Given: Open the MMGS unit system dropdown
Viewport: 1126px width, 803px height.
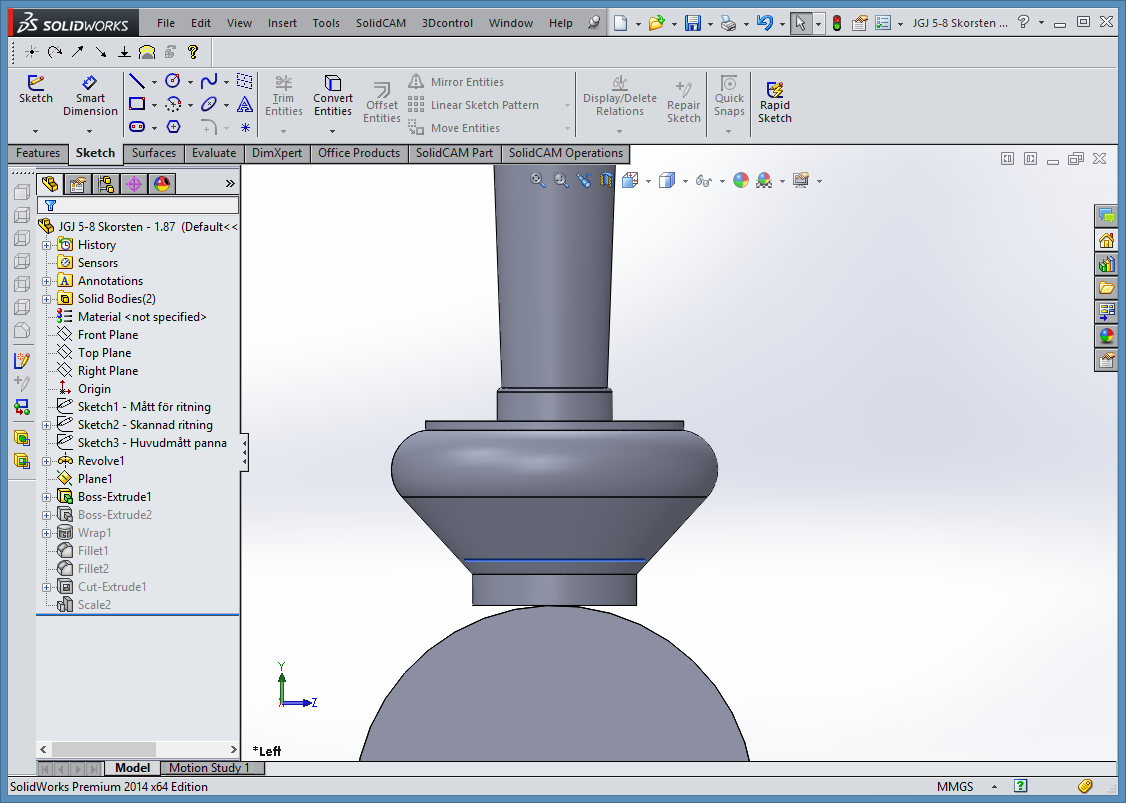Looking at the screenshot, I should pyautogui.click(x=994, y=787).
